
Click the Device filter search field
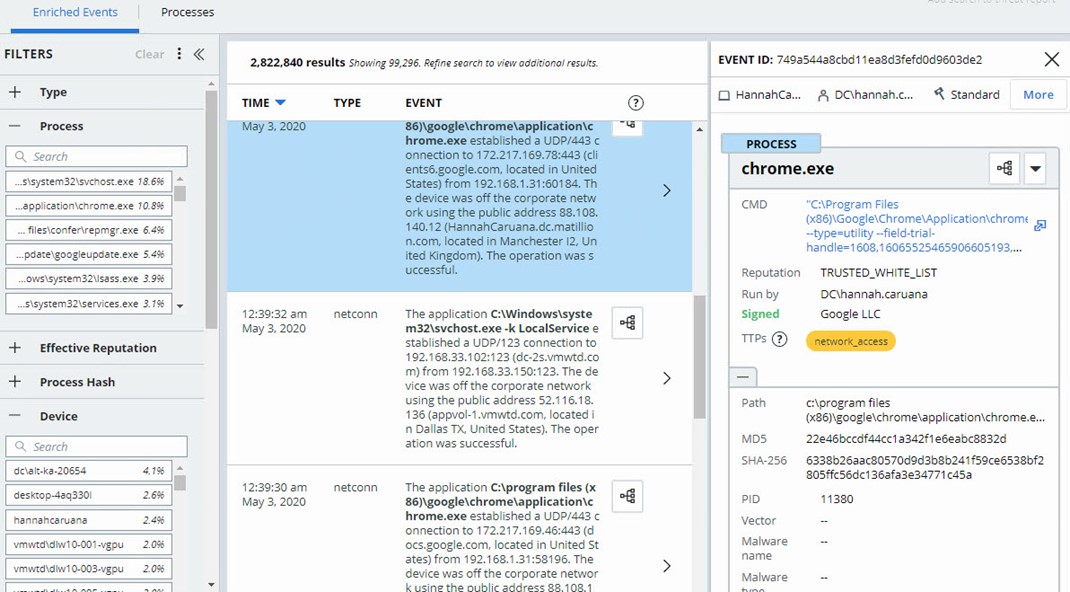(96, 447)
